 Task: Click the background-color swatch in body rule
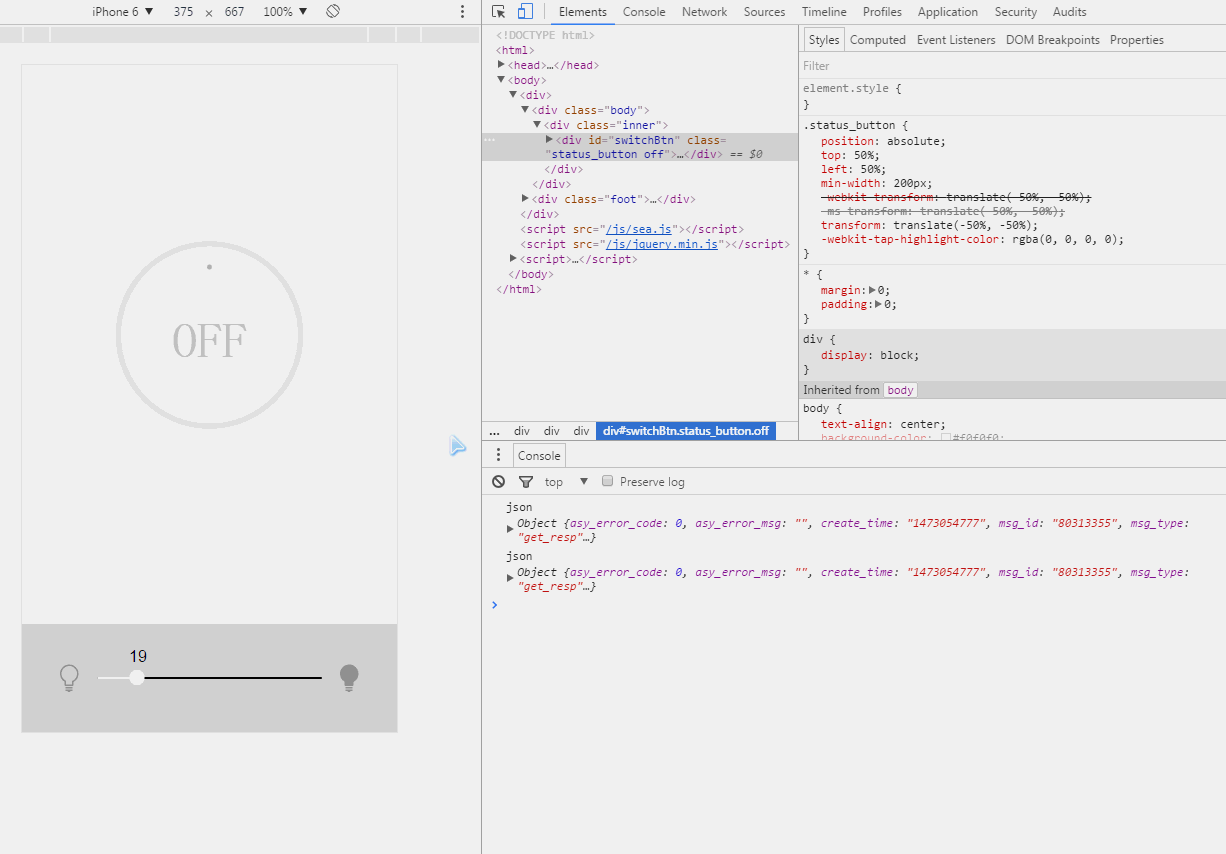click(x=946, y=438)
